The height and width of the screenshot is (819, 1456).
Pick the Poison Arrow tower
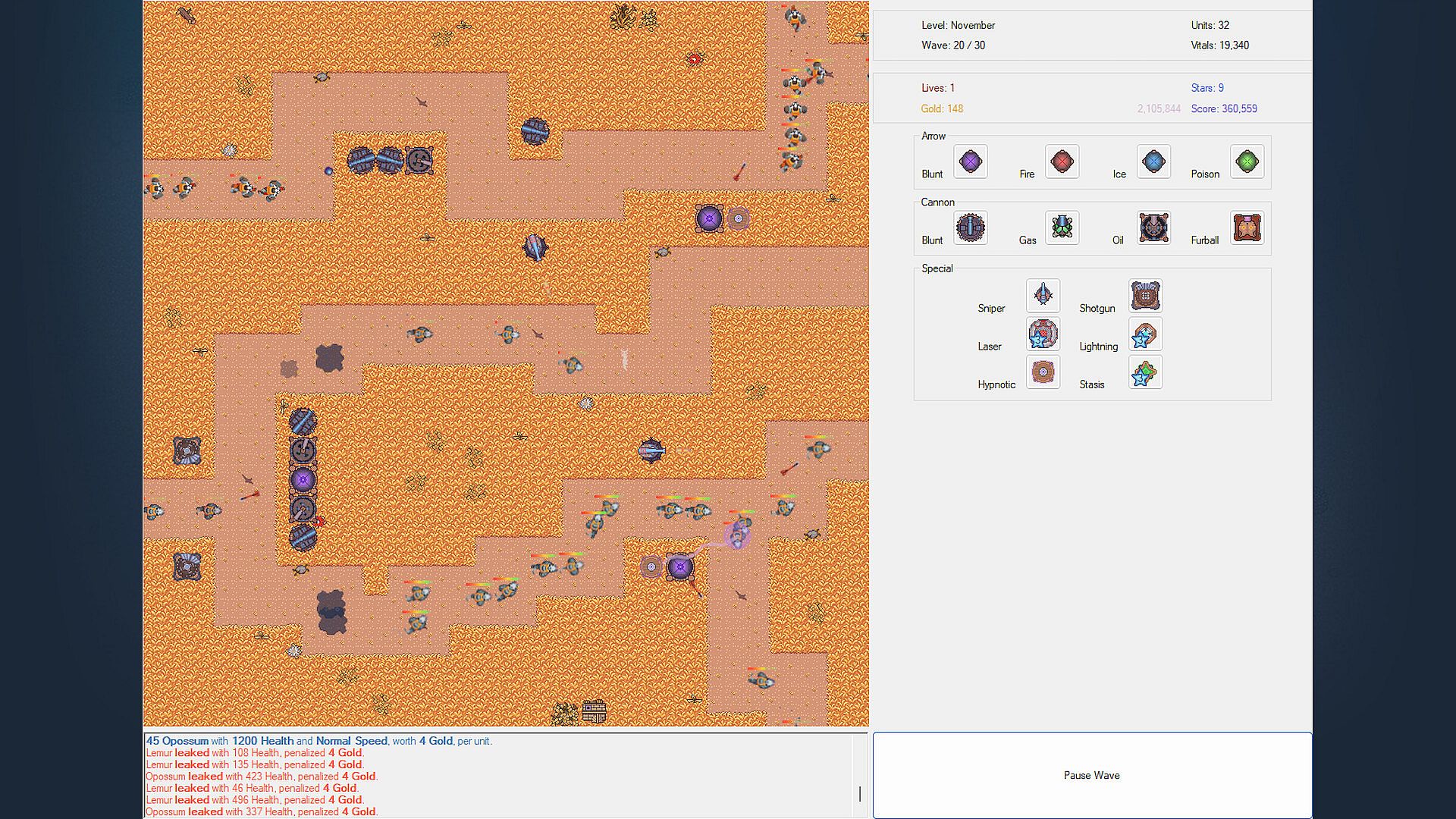pyautogui.click(x=1247, y=162)
